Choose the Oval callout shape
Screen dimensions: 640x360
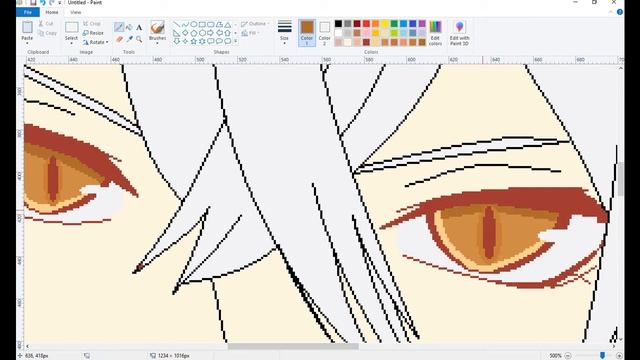pos(219,41)
